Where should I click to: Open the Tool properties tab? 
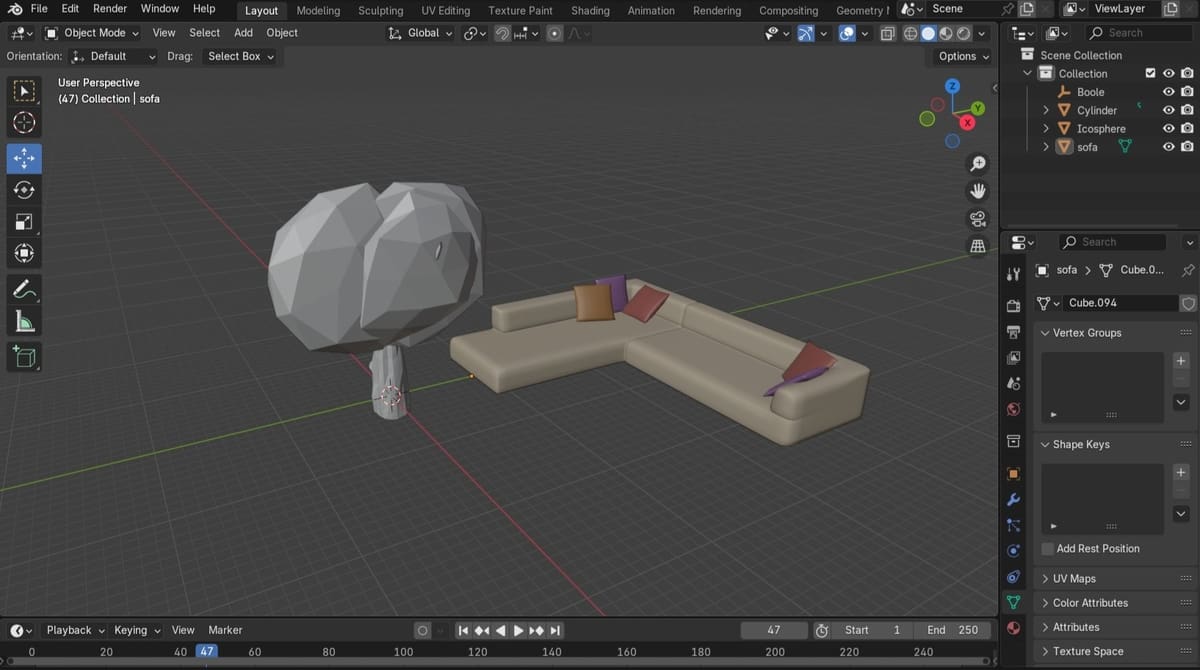coord(1014,274)
